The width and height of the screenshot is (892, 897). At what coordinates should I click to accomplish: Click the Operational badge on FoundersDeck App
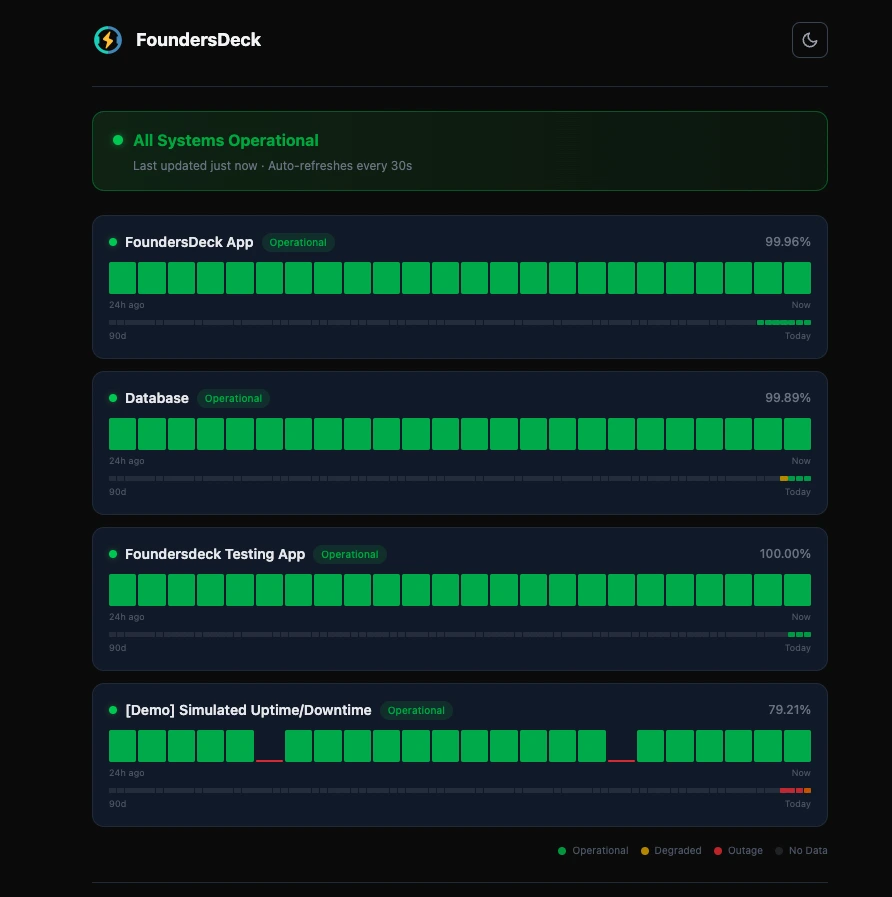297,242
